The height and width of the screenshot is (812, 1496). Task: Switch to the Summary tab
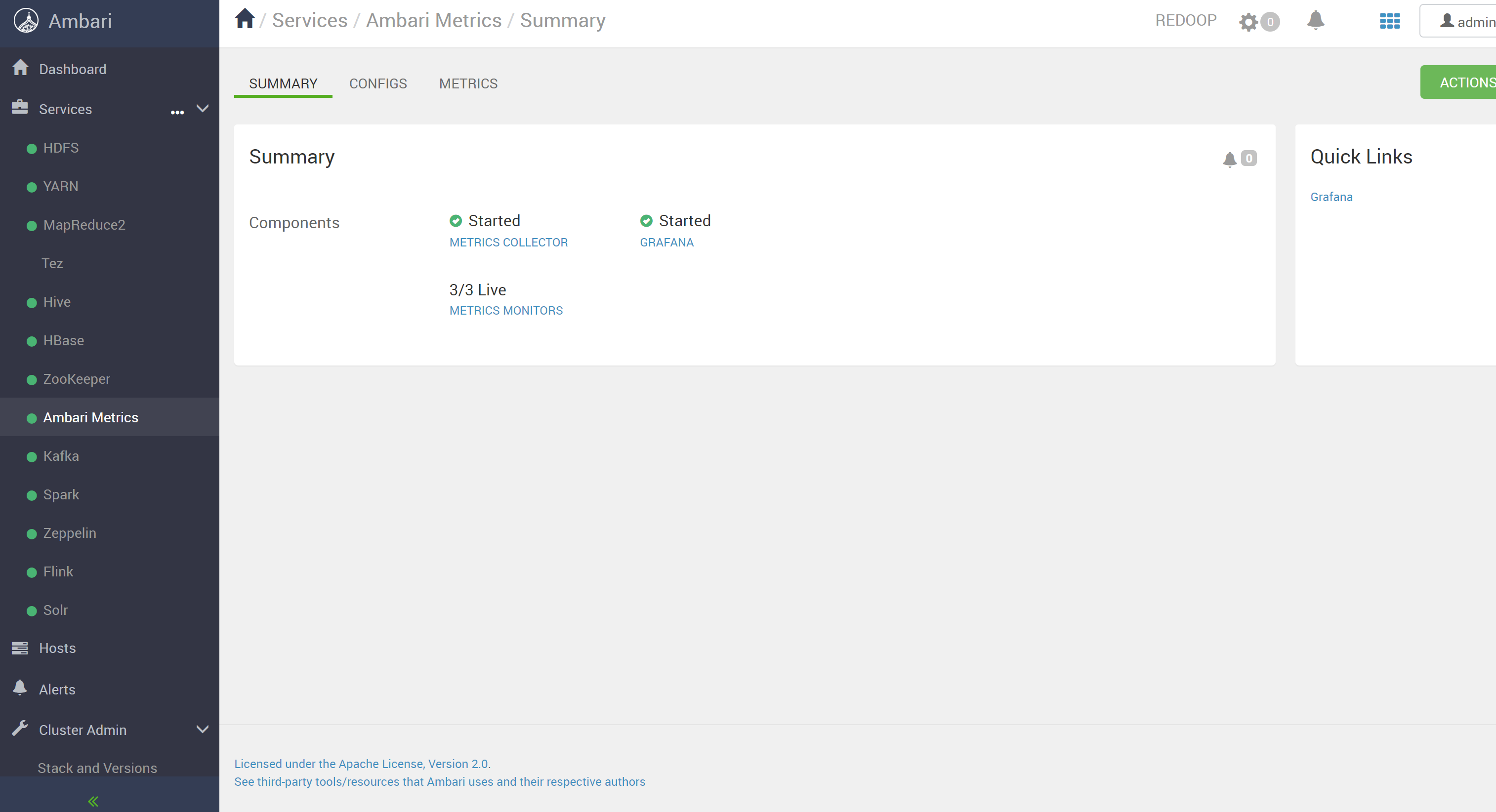click(x=283, y=83)
